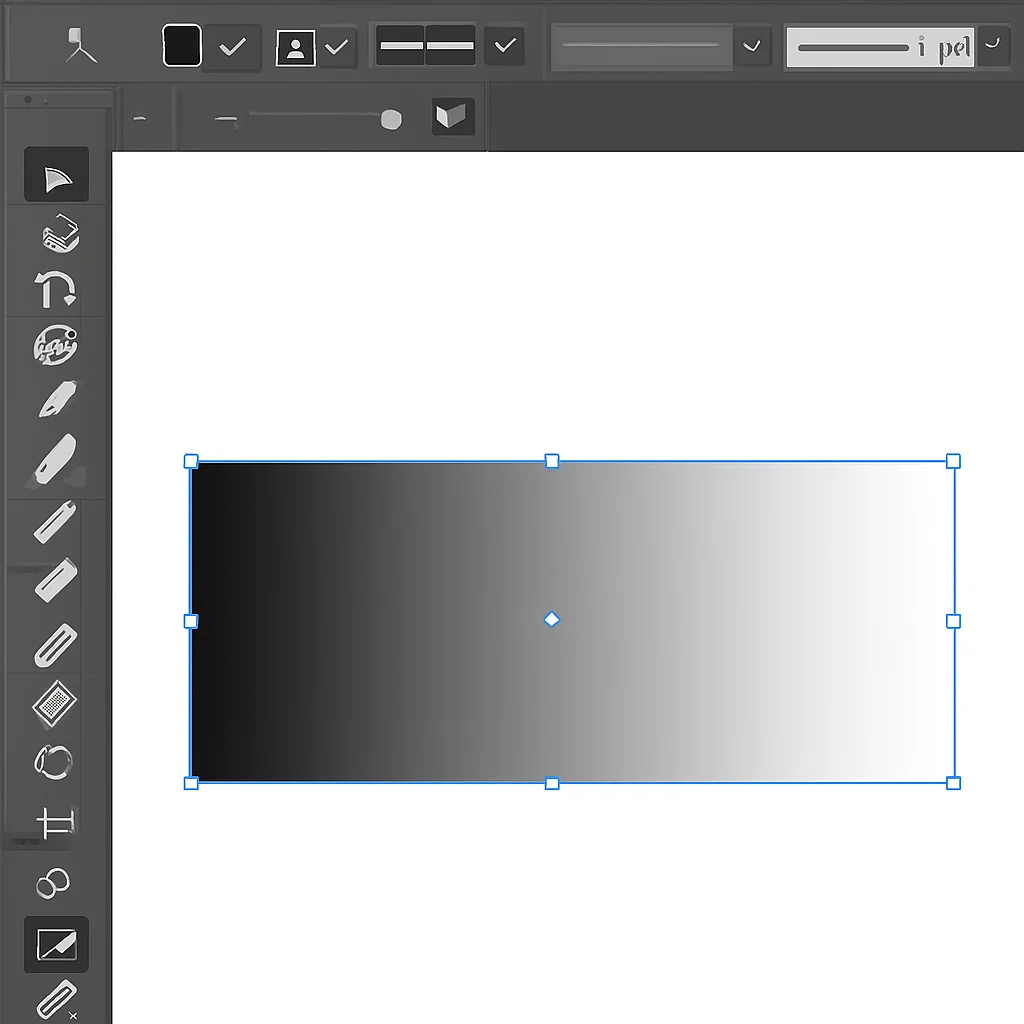The width and height of the screenshot is (1024, 1024).
Task: Click the double-line stroke style box
Action: coord(426,45)
